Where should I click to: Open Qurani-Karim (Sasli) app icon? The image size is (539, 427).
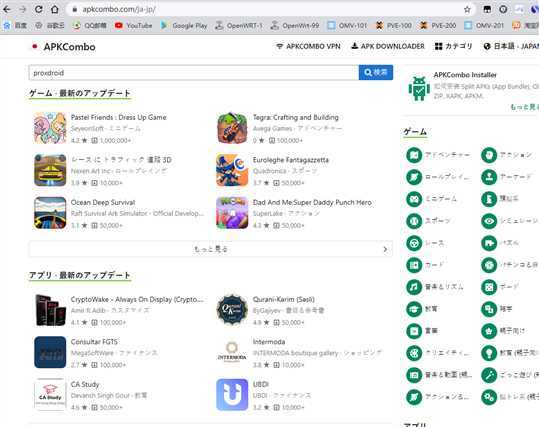(x=232, y=310)
